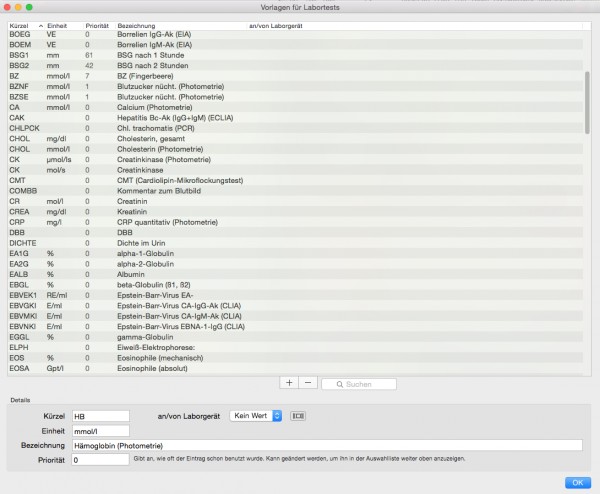Select row Calcium (Photometrie)

coord(295,108)
